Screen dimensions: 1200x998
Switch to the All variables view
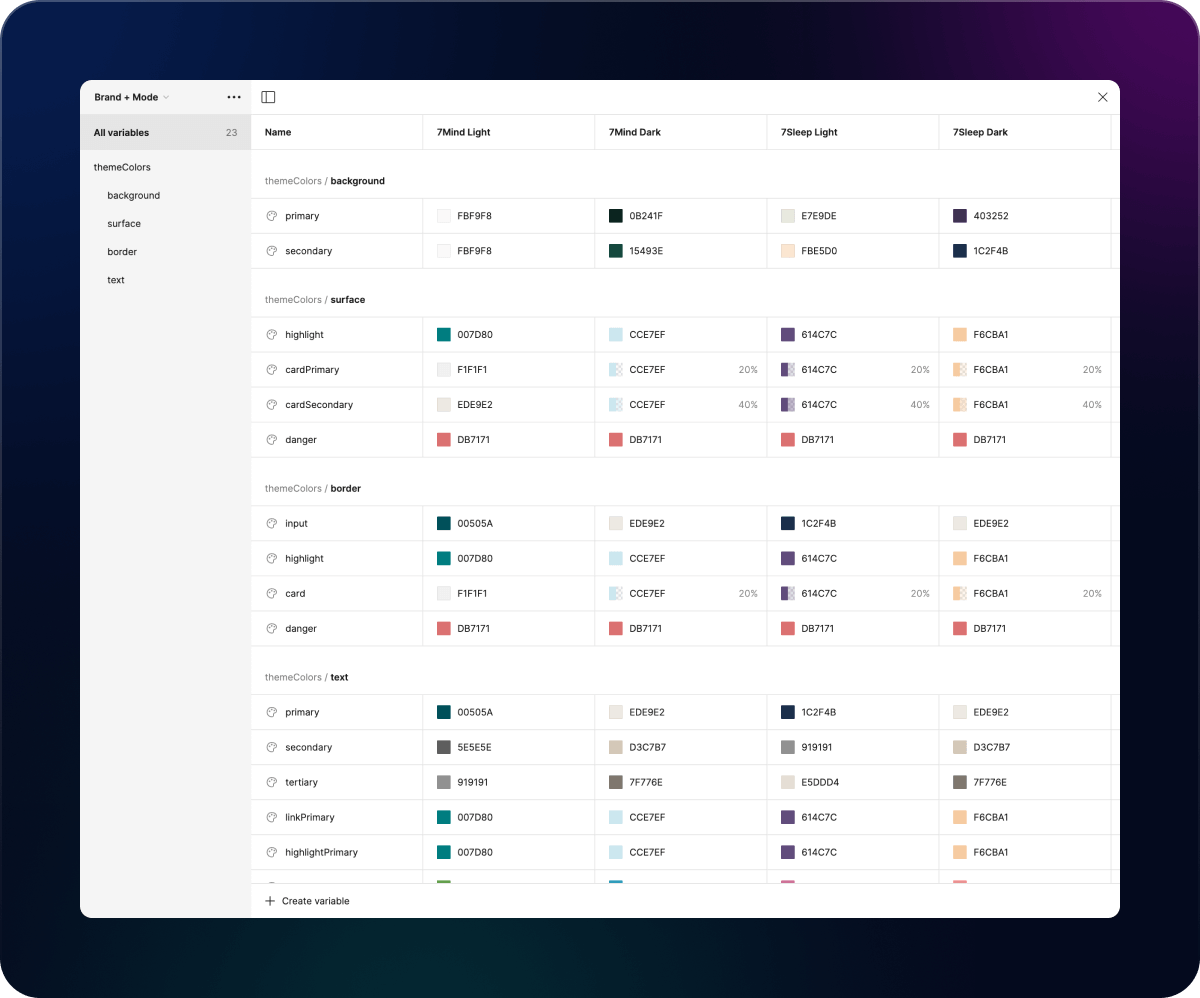coord(120,132)
